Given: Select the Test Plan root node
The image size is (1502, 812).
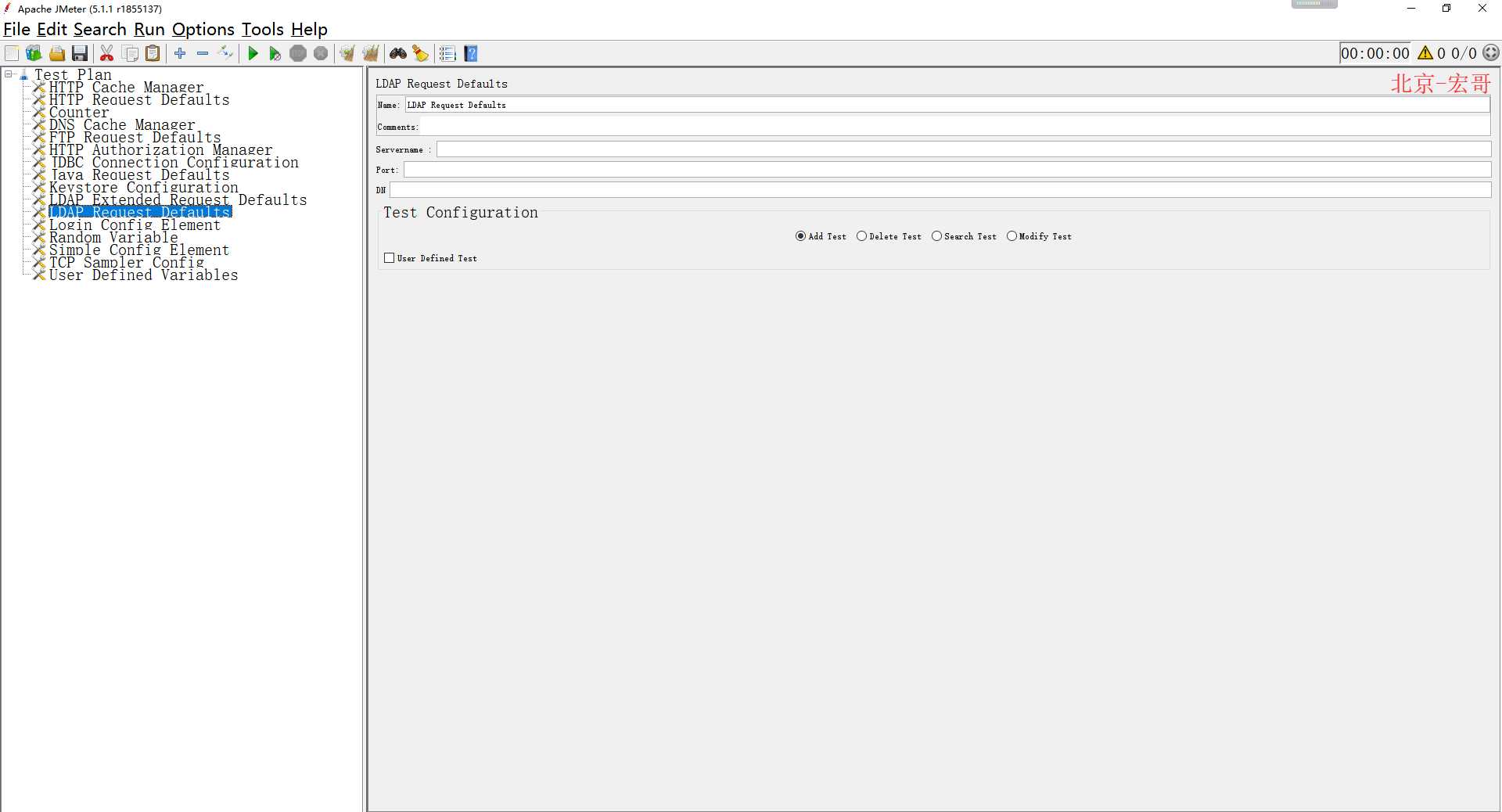Looking at the screenshot, I should (x=73, y=75).
